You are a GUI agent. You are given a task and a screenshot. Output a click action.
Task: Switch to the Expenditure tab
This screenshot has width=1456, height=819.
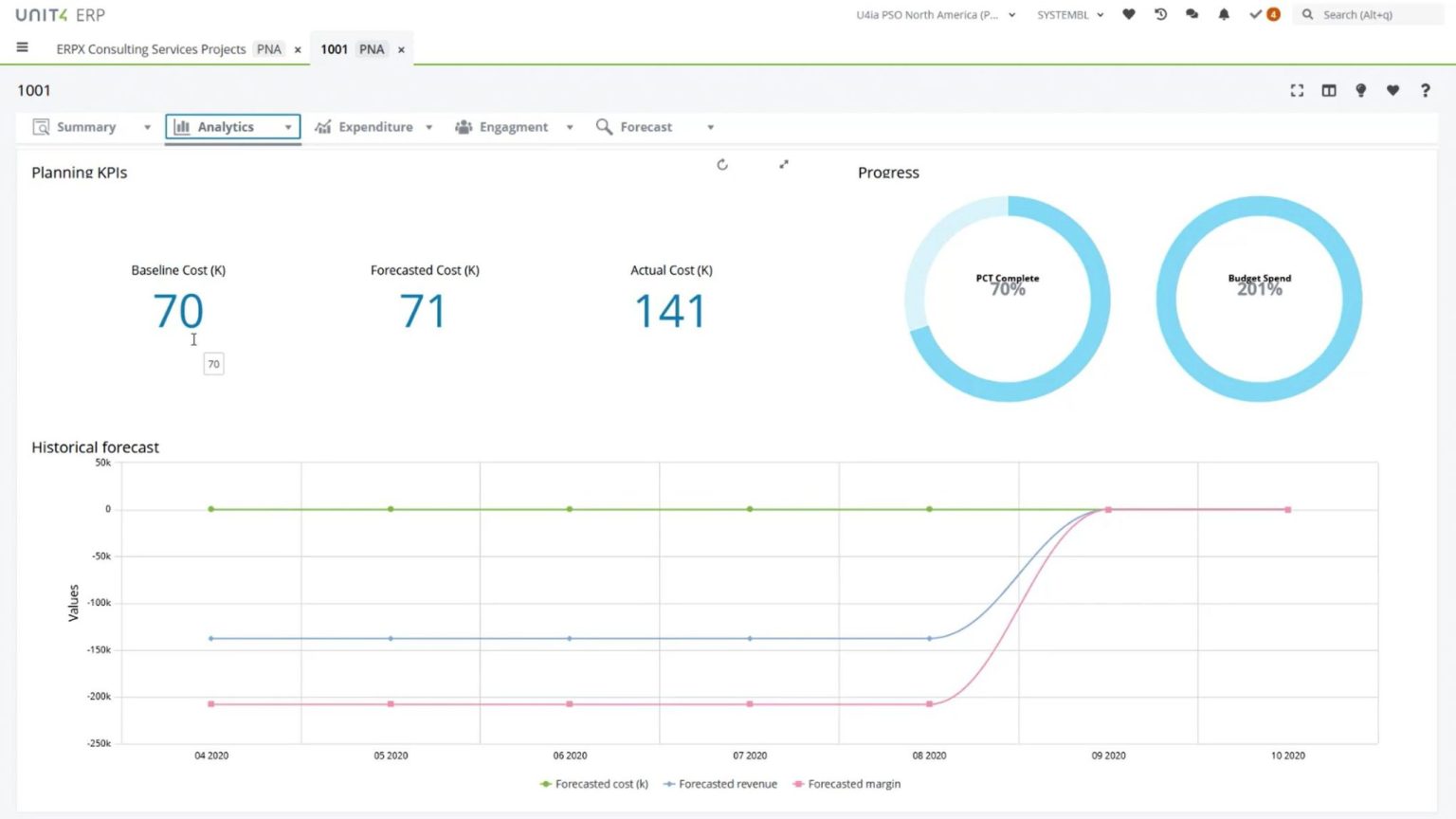point(374,127)
